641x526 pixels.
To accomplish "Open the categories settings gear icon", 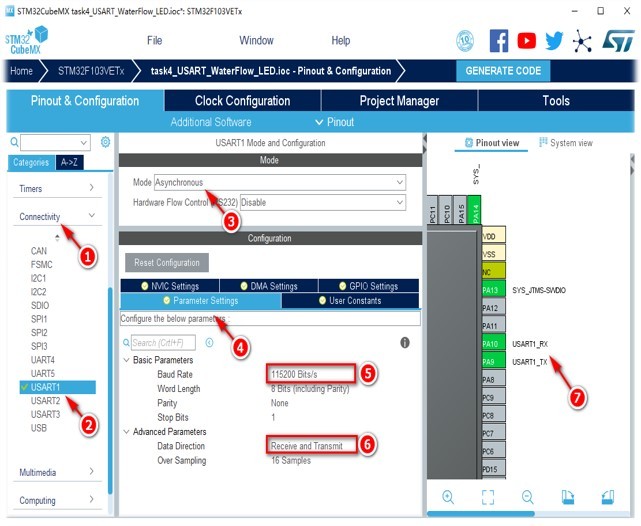I will coord(105,142).
